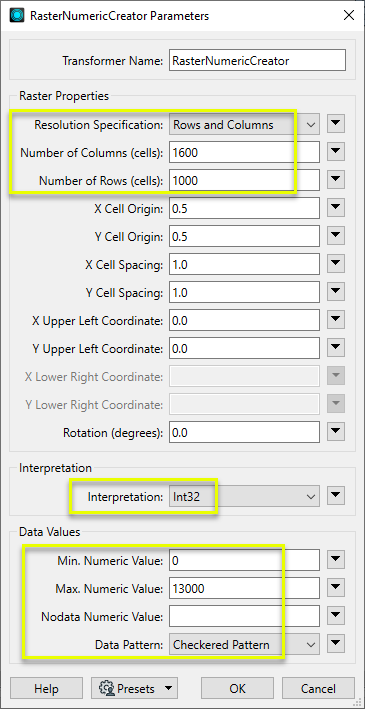Open Help for RasterNumericCreator
The image size is (365, 709).
tap(46, 689)
